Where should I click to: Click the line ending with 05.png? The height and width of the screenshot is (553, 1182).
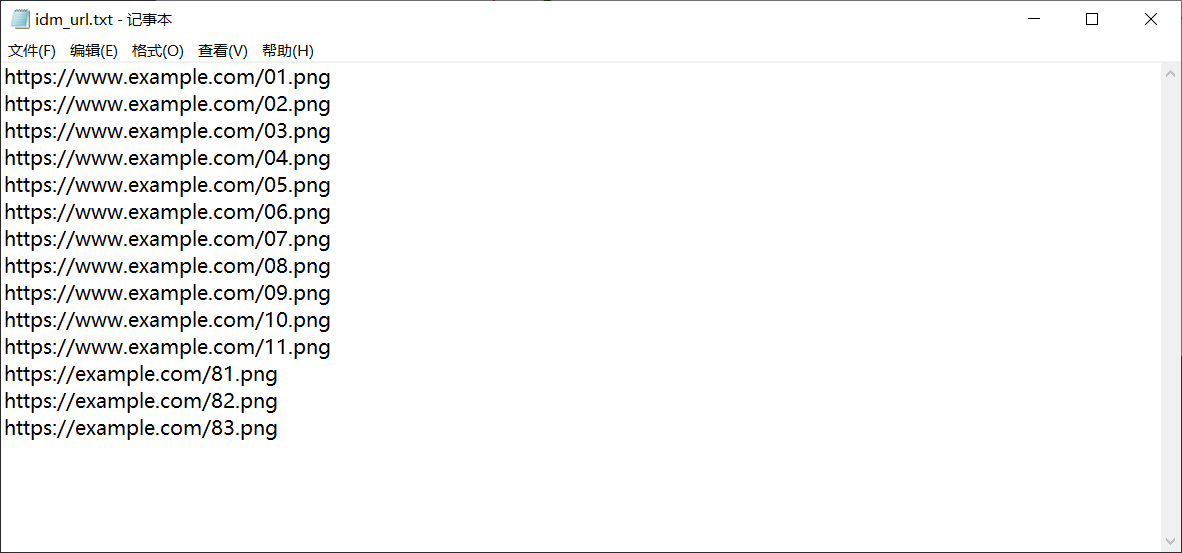pyautogui.click(x=167, y=185)
